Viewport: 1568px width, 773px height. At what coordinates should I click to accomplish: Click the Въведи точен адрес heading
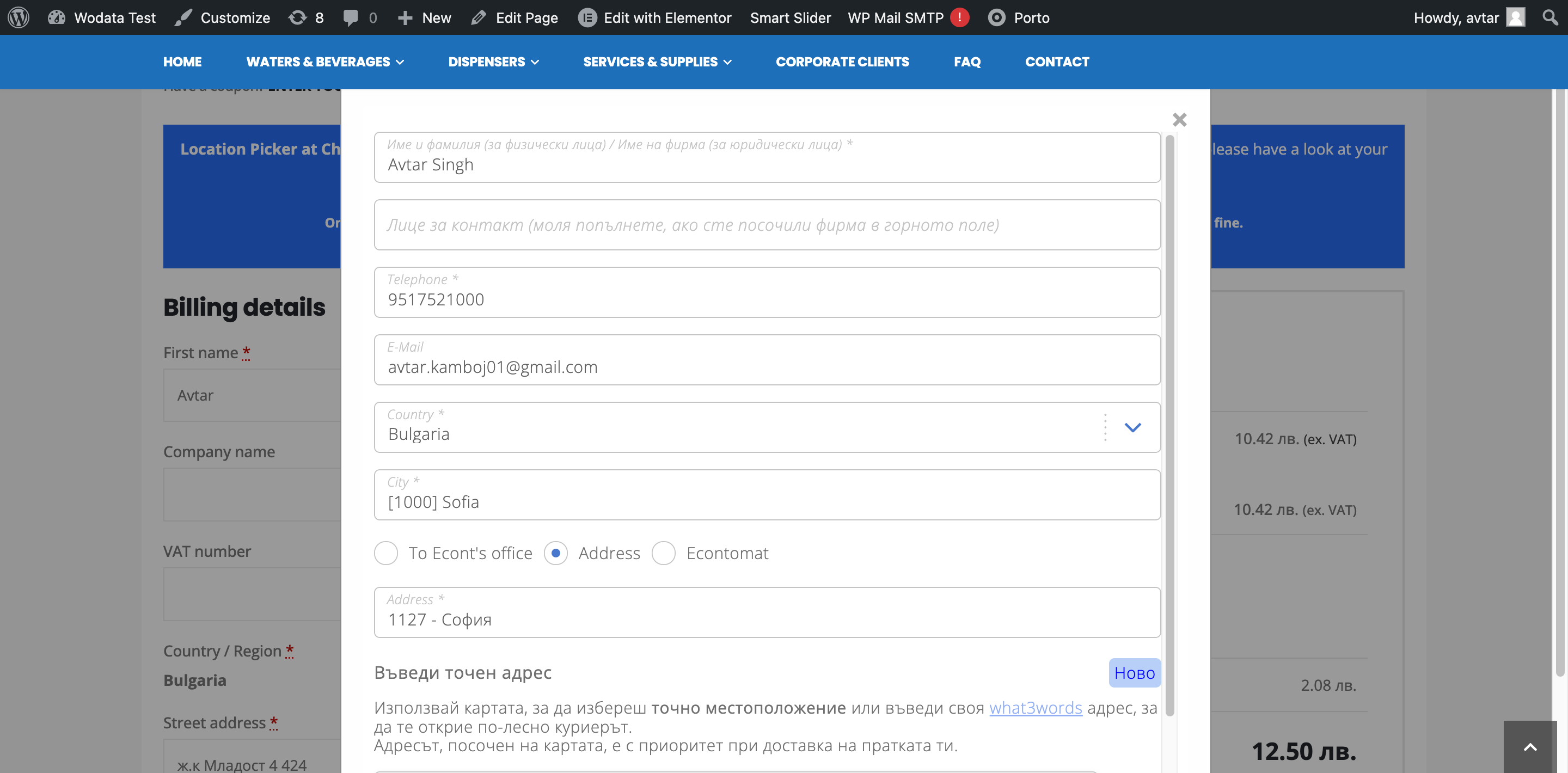click(x=463, y=673)
